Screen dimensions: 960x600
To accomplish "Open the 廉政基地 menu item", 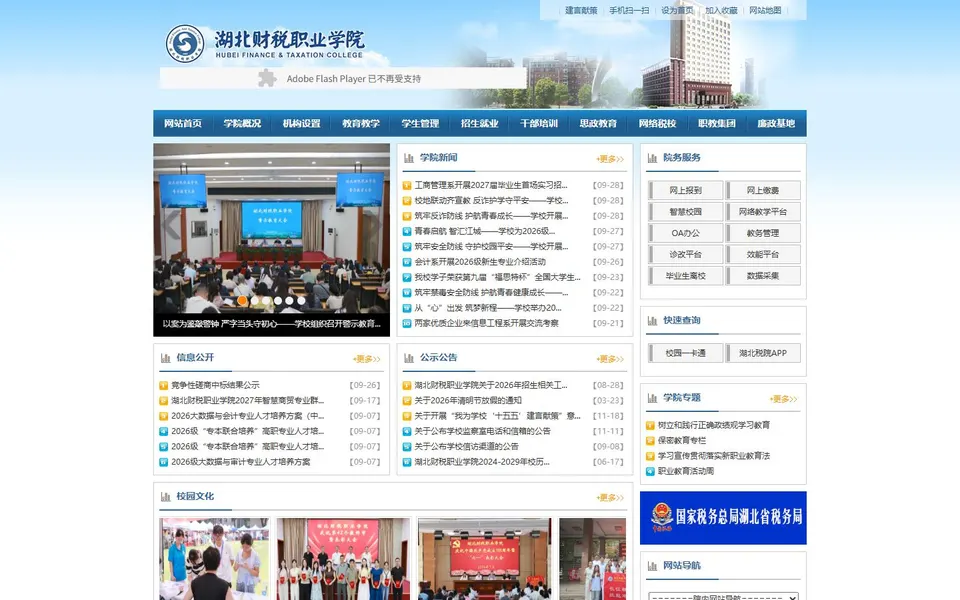I will (x=776, y=123).
